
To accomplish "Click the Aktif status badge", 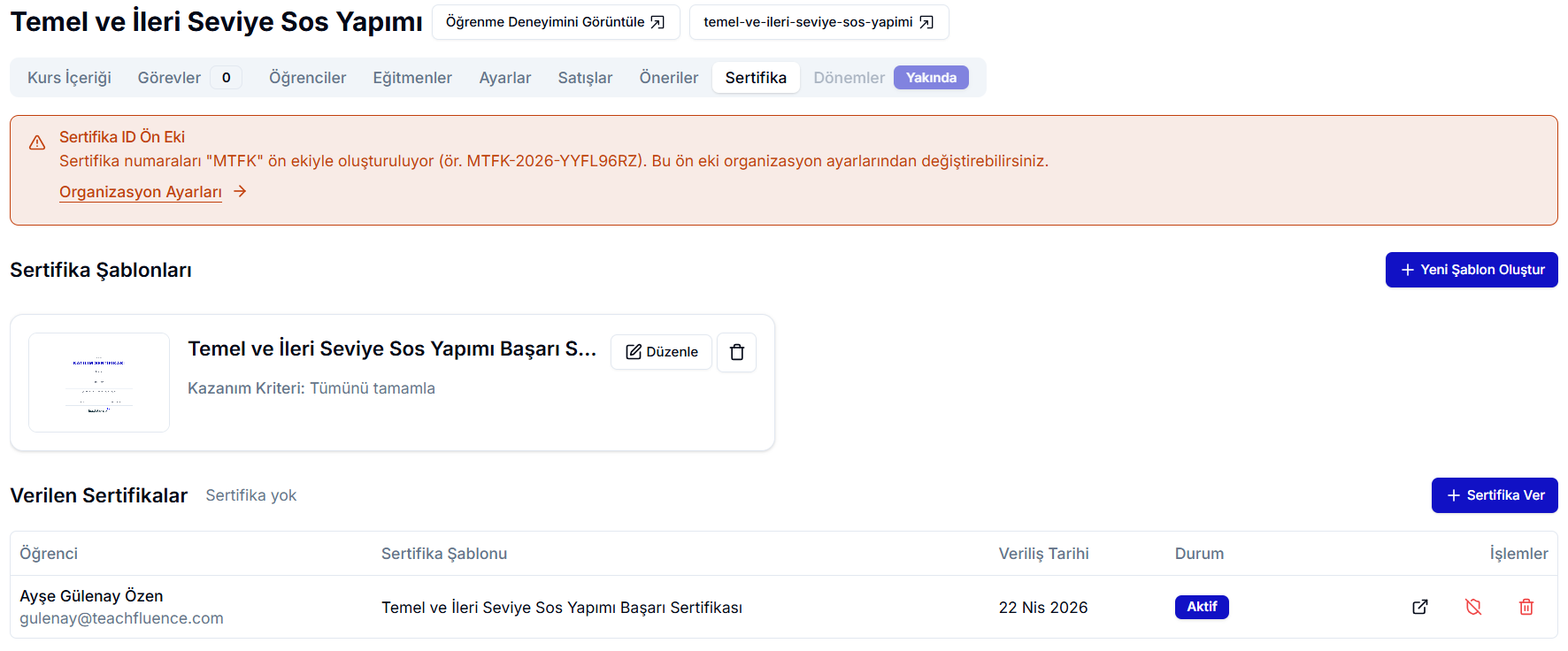I will tap(1201, 607).
